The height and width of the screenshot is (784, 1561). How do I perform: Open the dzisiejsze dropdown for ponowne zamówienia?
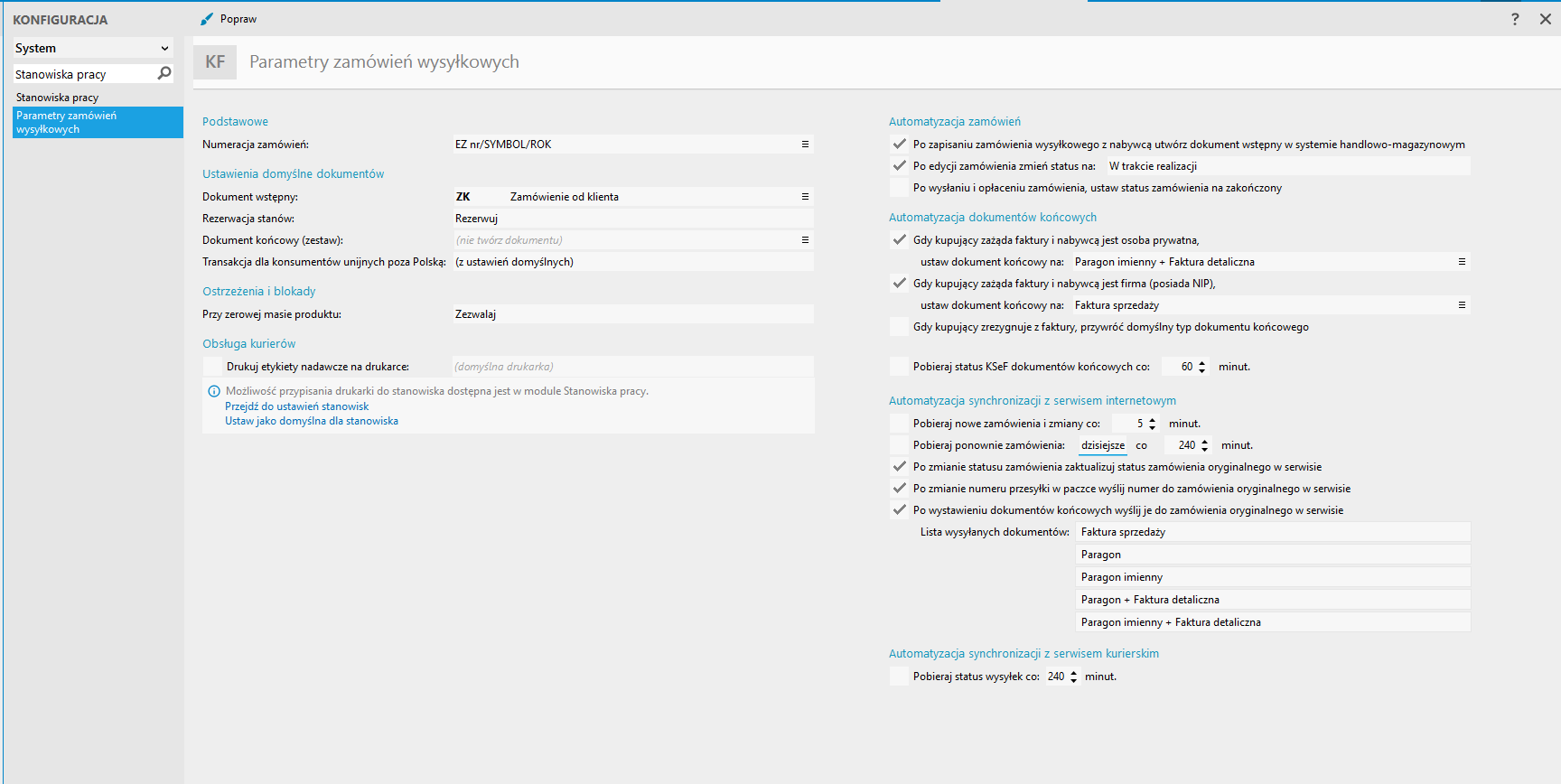coord(1103,445)
